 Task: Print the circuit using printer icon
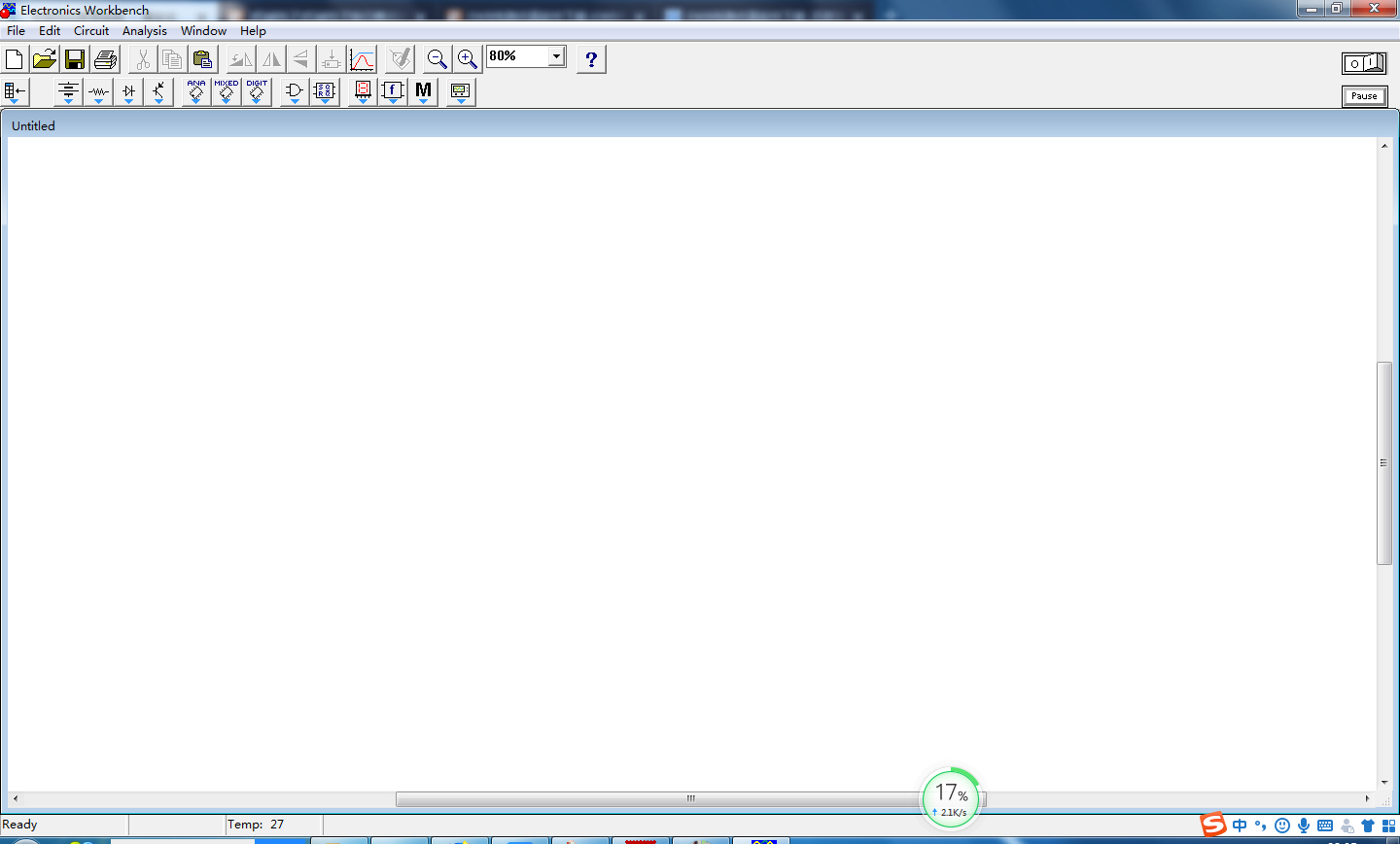pyautogui.click(x=105, y=59)
